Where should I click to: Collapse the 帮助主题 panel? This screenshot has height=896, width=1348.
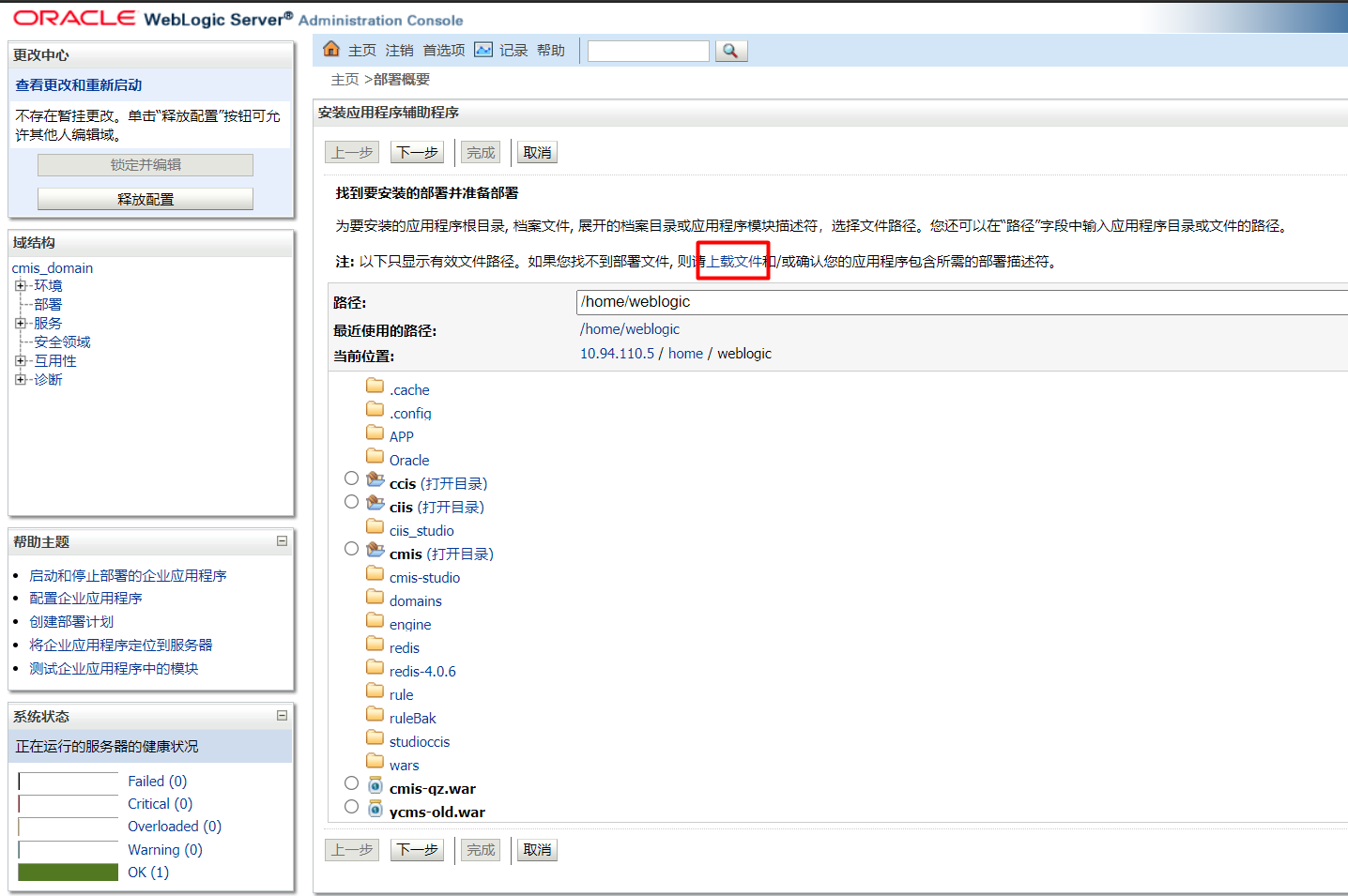coord(282,541)
